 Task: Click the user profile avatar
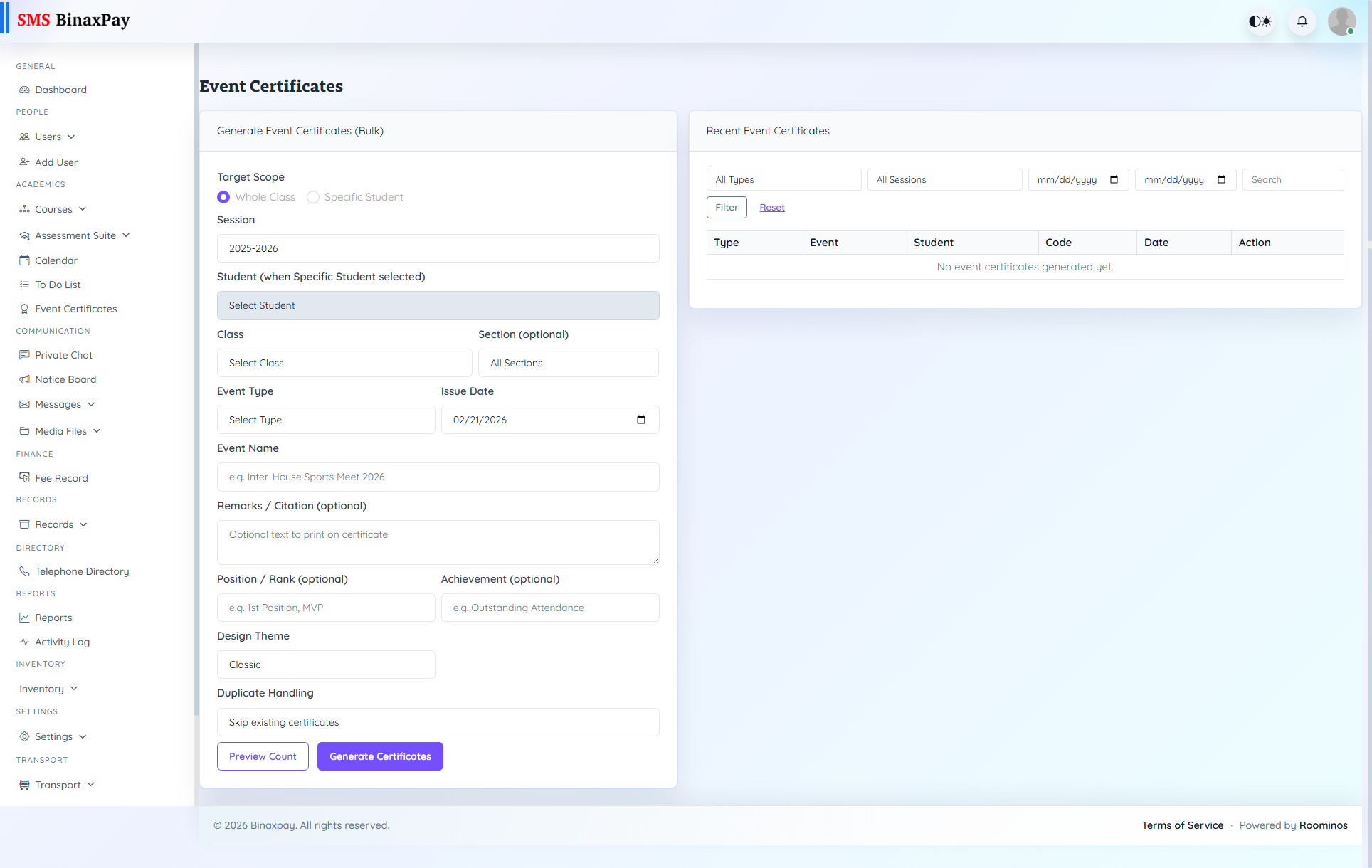click(x=1341, y=21)
